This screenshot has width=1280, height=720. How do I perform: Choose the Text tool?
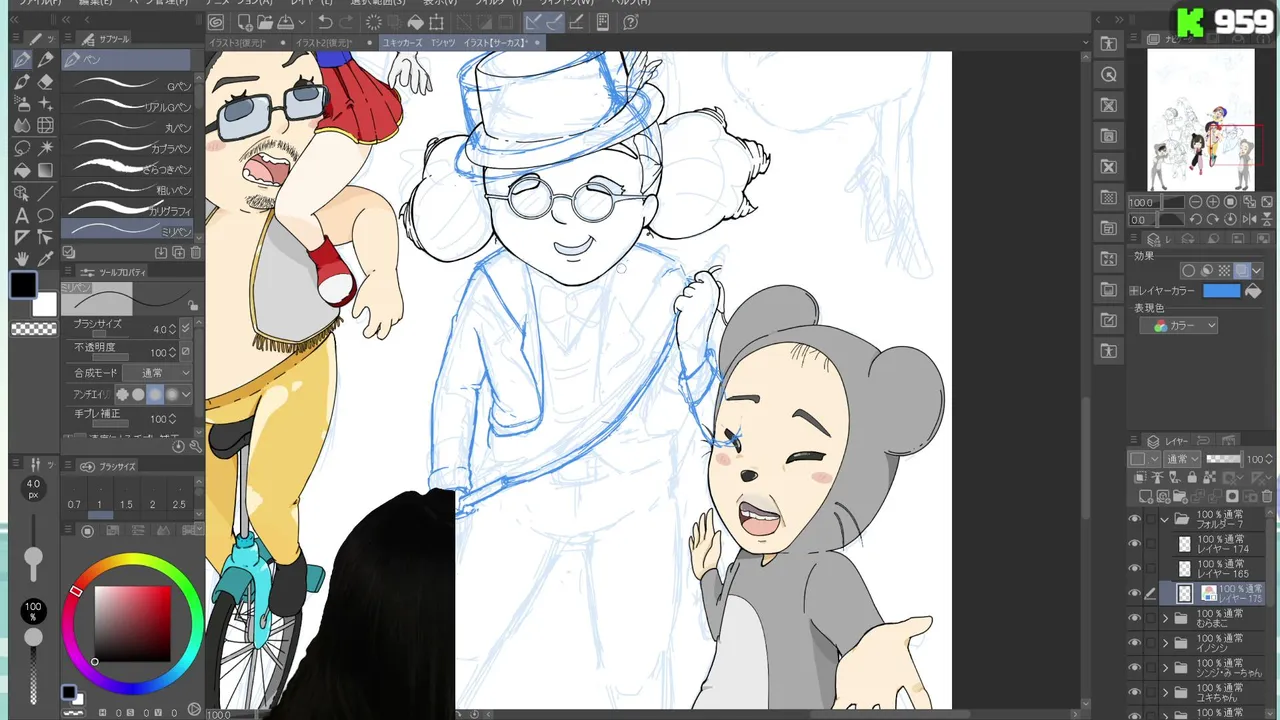tap(22, 215)
